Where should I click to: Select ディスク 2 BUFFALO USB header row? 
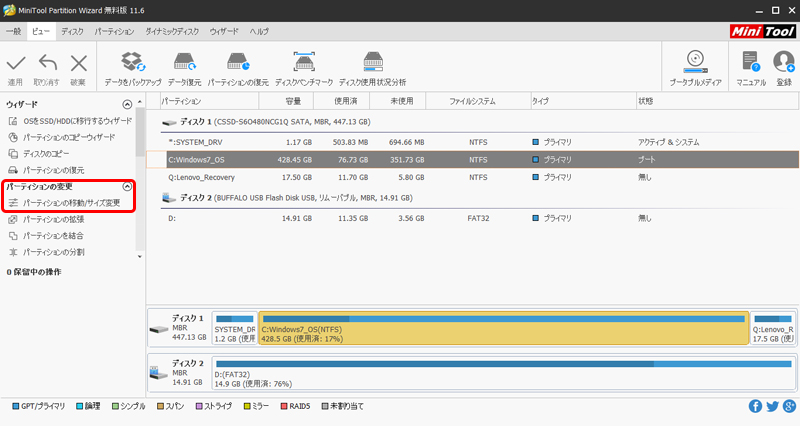pos(472,198)
